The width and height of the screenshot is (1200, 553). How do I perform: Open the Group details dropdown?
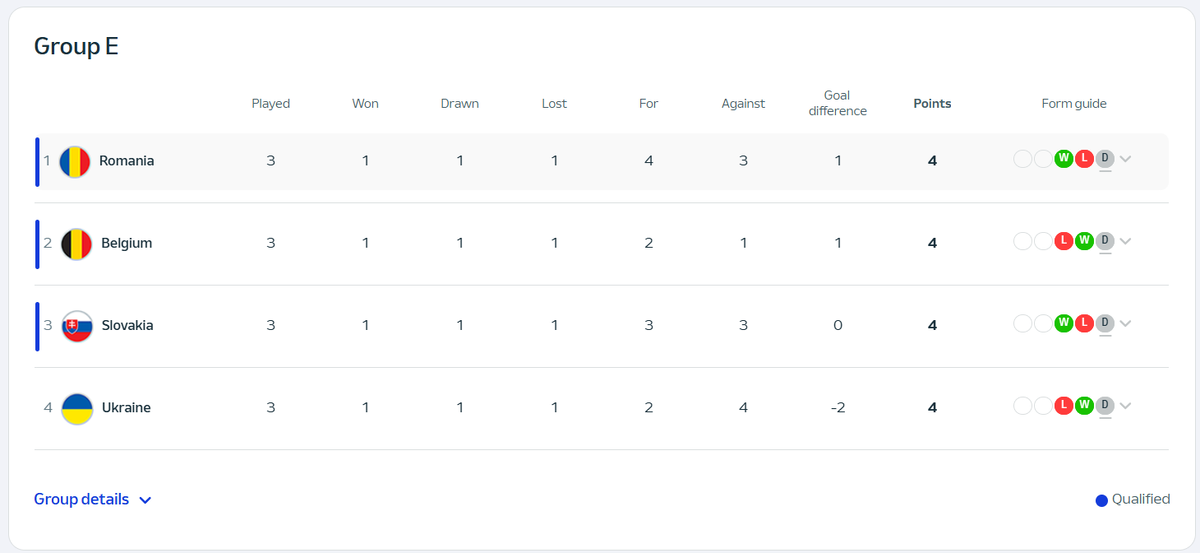tap(93, 499)
